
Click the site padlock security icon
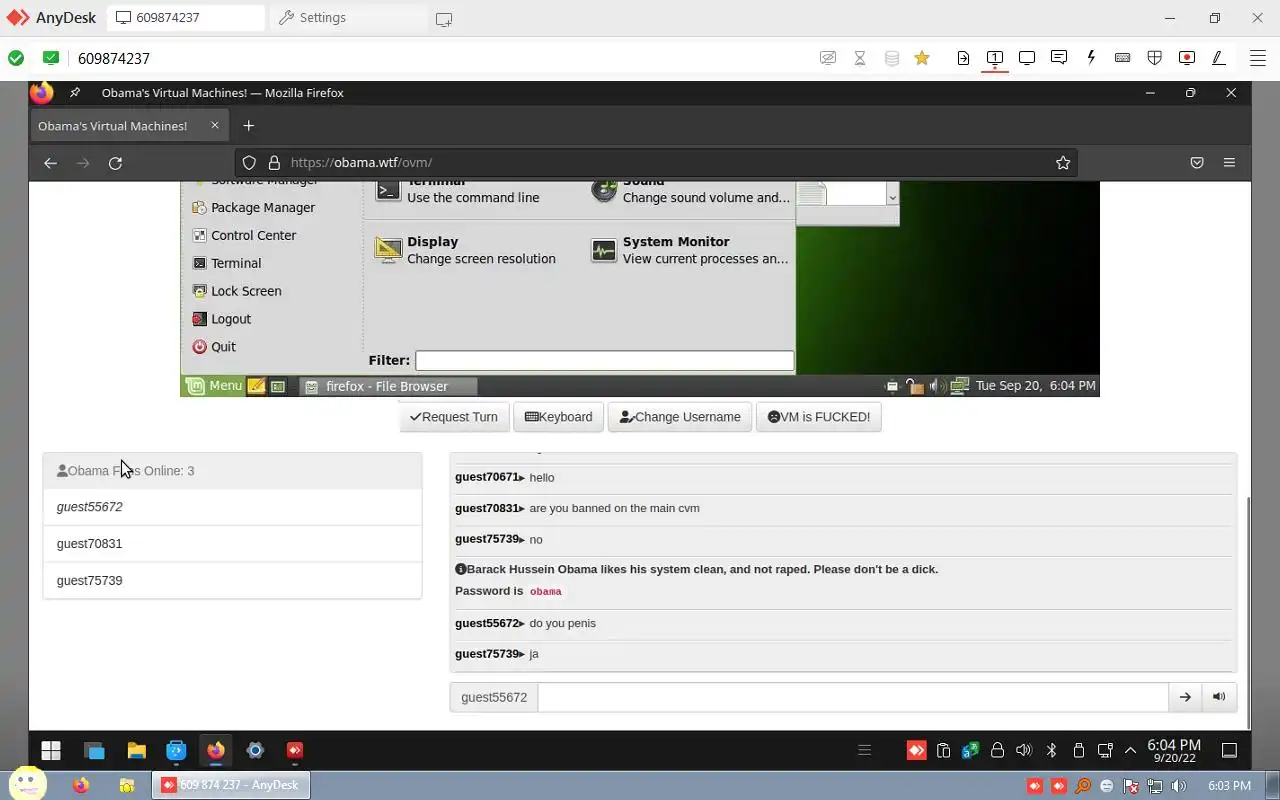(x=273, y=162)
